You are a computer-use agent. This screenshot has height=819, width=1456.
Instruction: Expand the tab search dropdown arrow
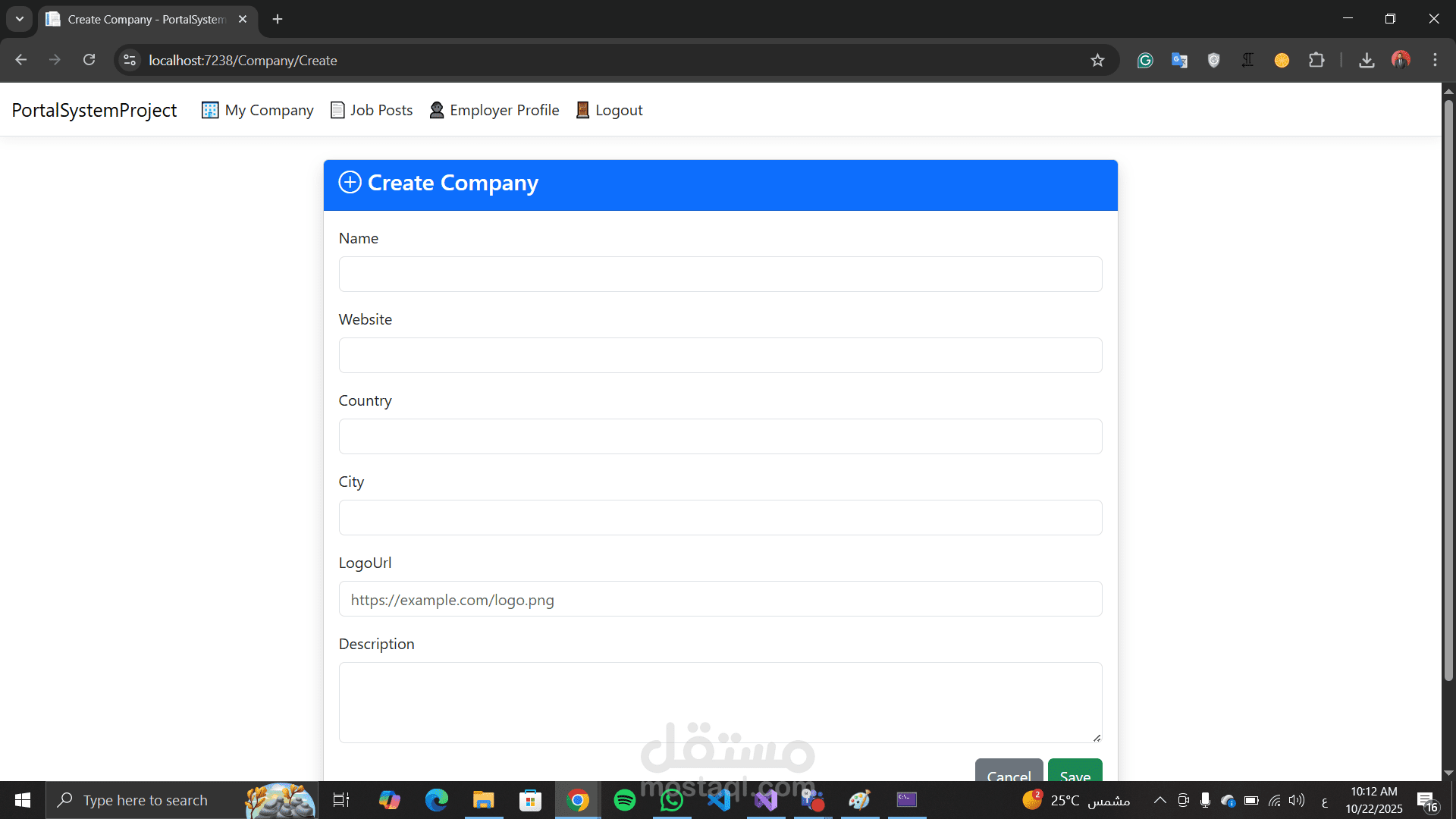click(x=20, y=19)
